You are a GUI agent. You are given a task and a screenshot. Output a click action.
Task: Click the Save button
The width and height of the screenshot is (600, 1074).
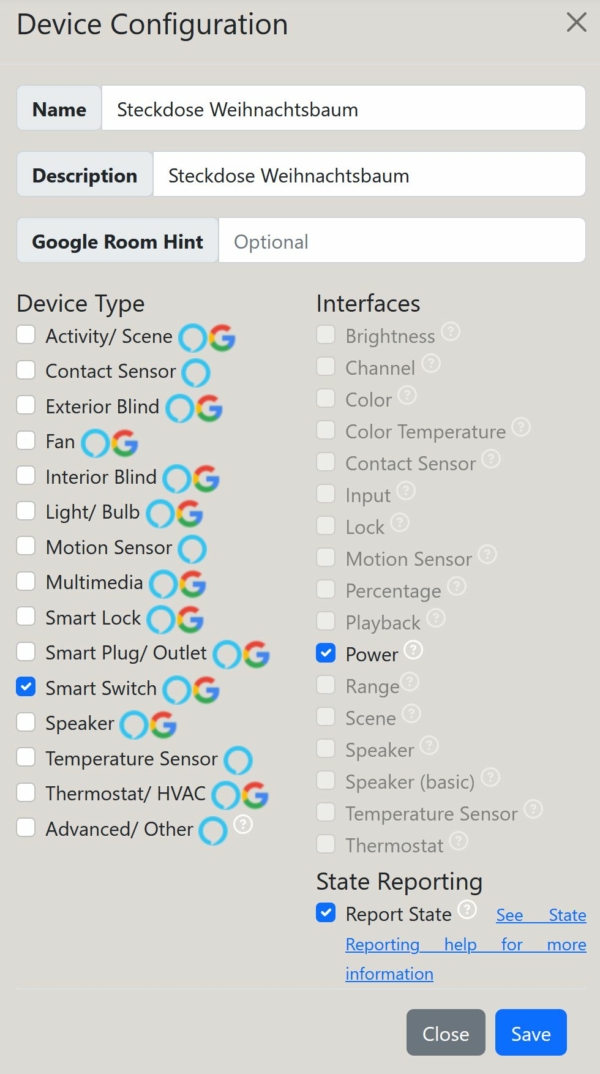point(530,1032)
